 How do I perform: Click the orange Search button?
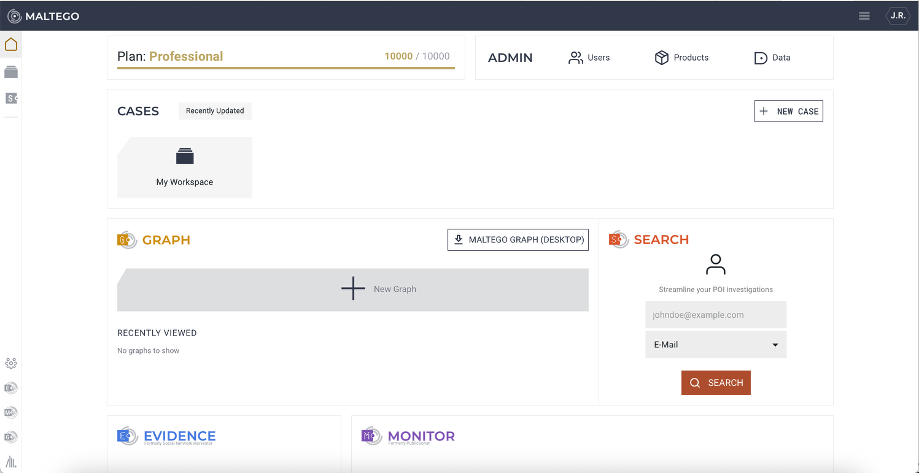(x=716, y=382)
